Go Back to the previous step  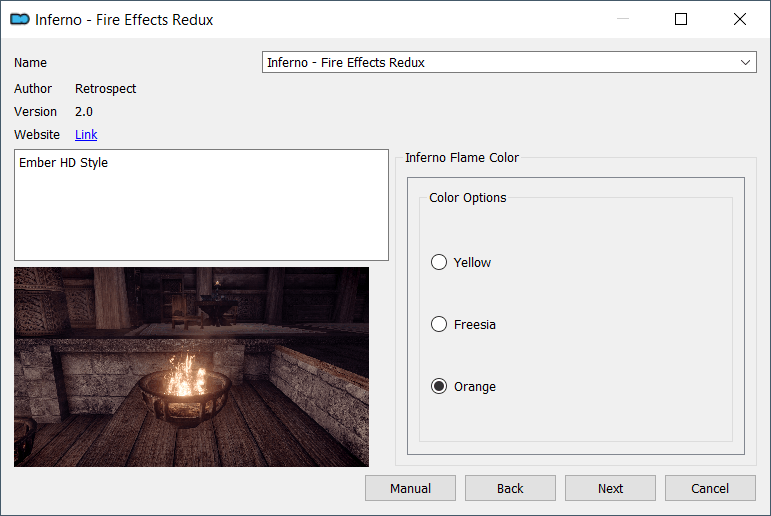tap(510, 488)
